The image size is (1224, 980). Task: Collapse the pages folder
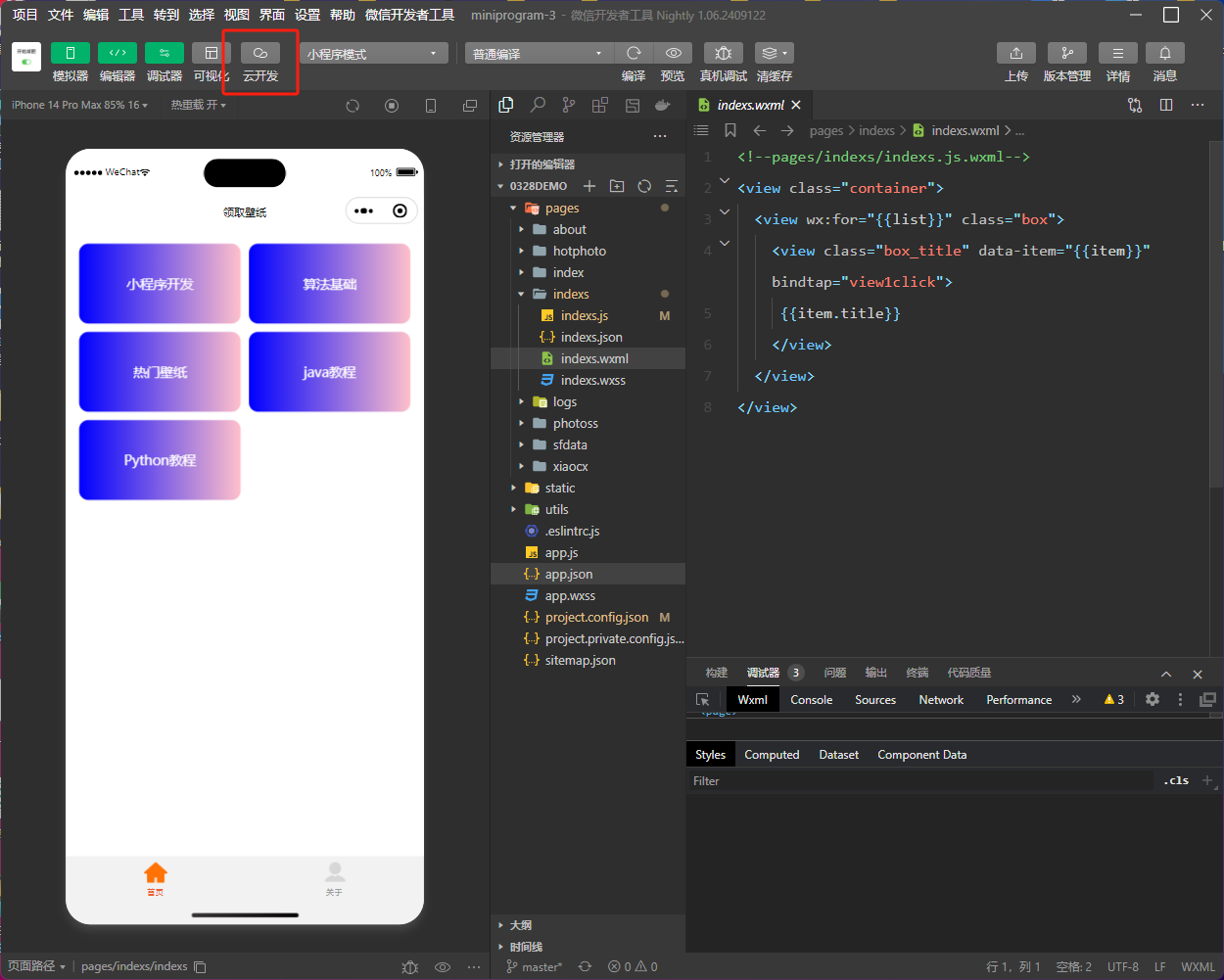pyautogui.click(x=588, y=208)
